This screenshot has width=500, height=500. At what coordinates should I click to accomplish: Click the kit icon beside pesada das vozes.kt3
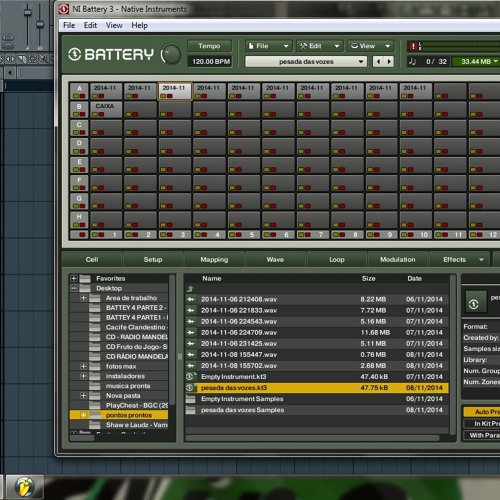tap(190, 388)
